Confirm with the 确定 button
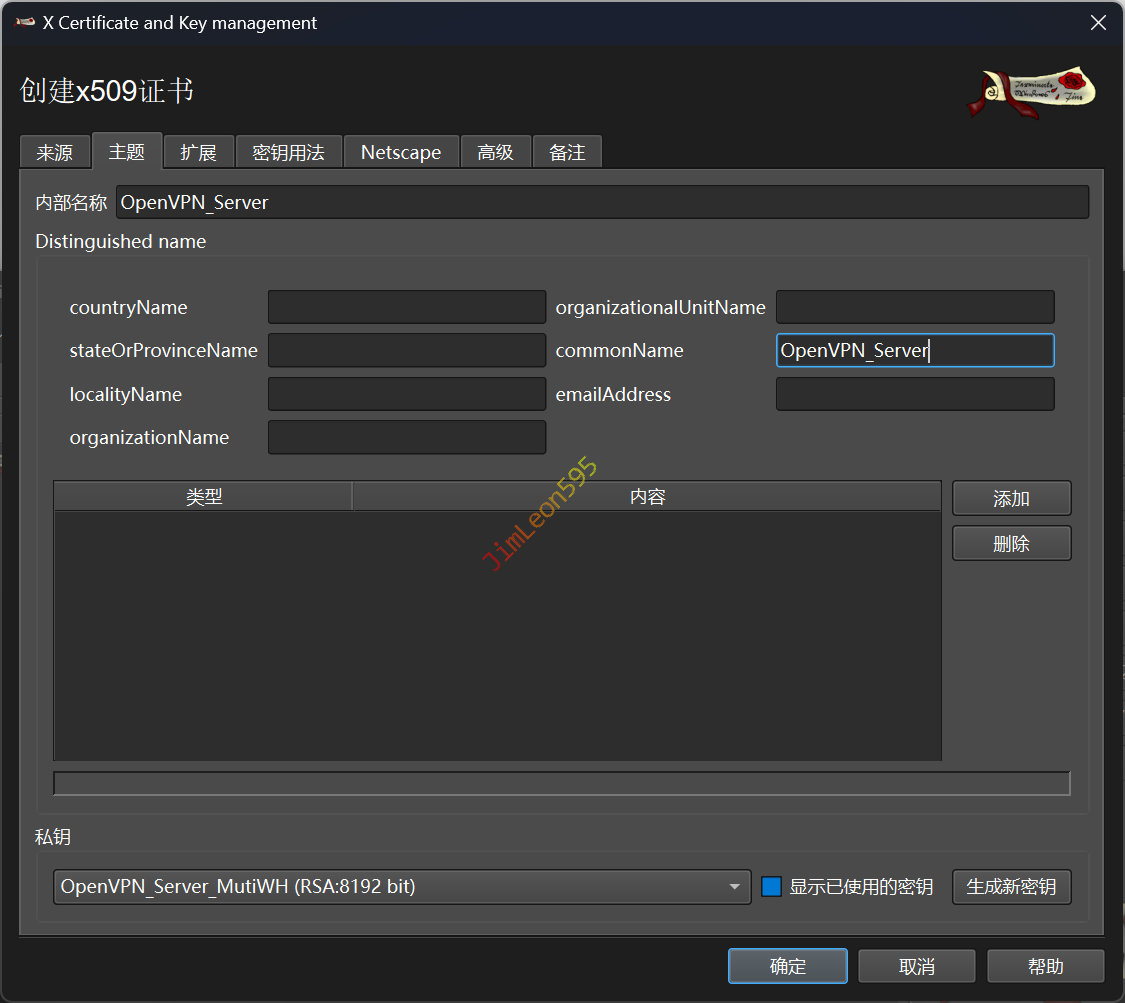The image size is (1125, 1003). (787, 966)
